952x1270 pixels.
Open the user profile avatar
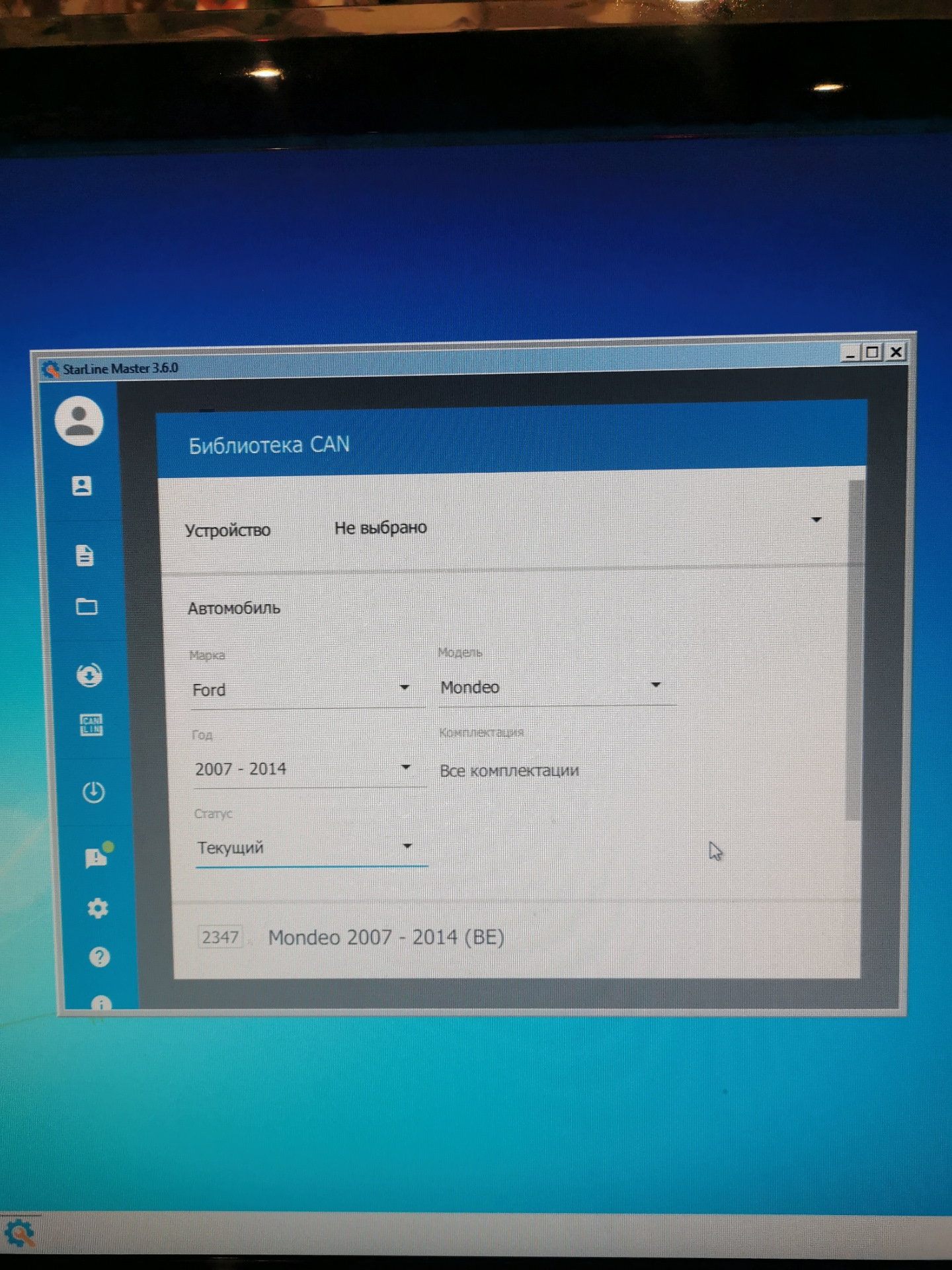(79, 421)
